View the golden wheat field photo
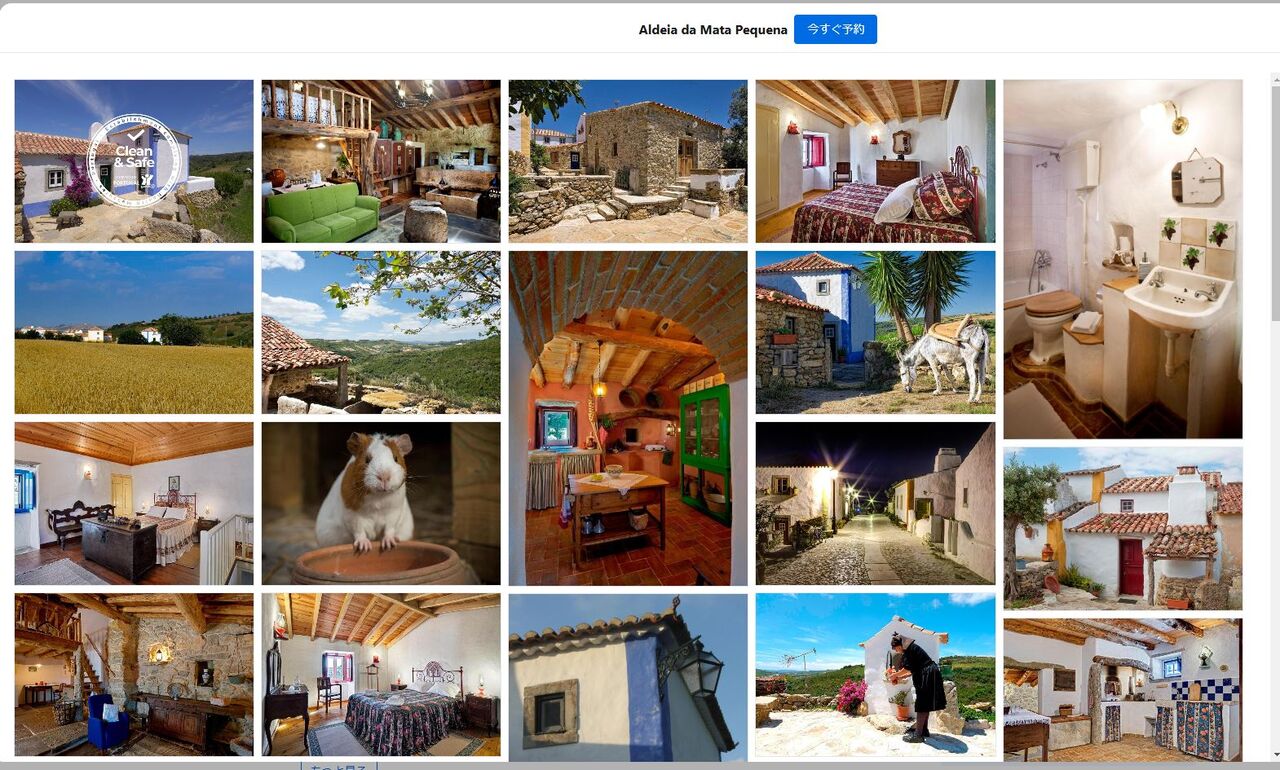 (134, 332)
